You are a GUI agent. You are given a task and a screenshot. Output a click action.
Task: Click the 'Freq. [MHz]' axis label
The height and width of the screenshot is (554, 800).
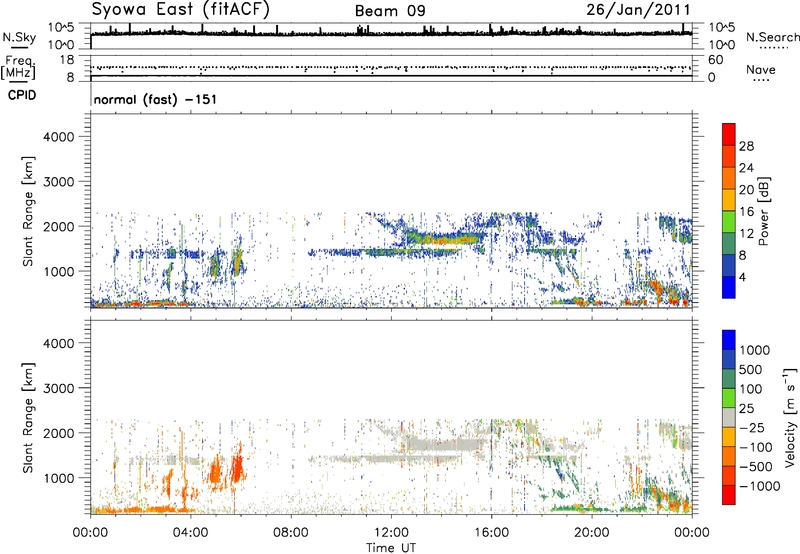(x=19, y=68)
